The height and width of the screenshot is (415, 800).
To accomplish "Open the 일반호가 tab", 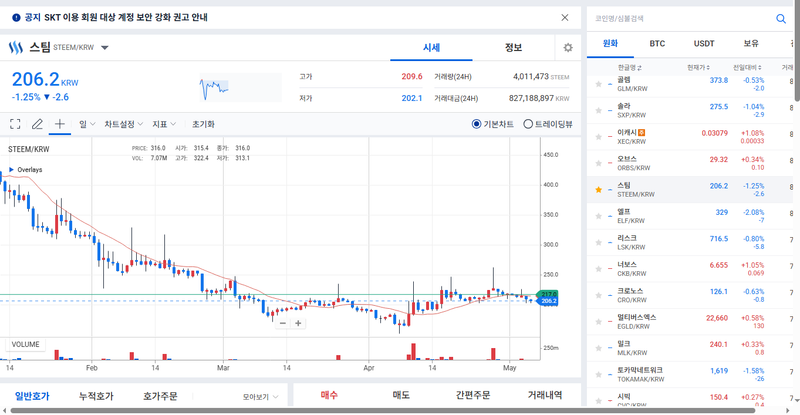I will tap(32, 396).
